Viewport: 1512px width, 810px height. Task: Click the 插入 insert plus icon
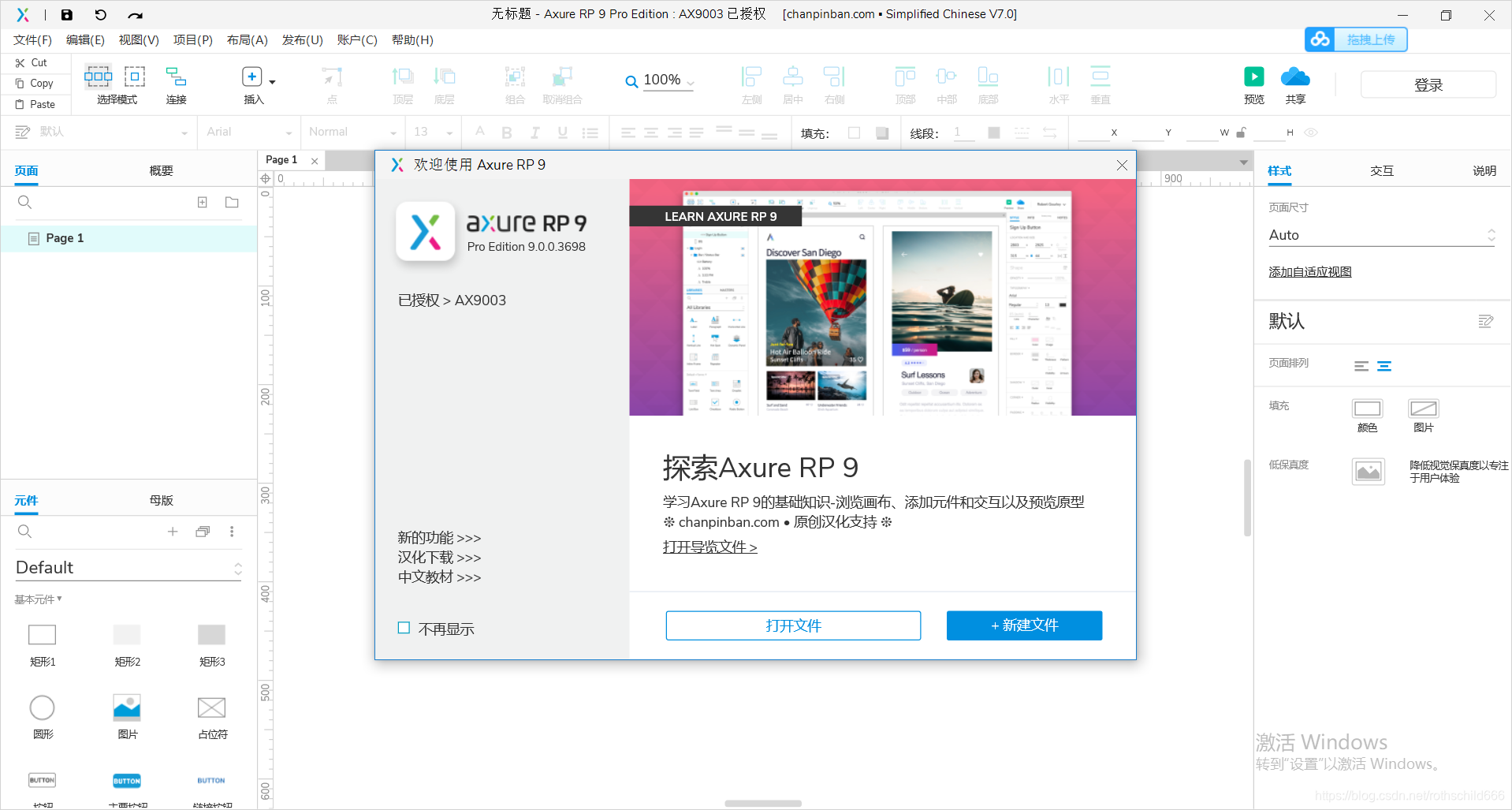click(251, 77)
